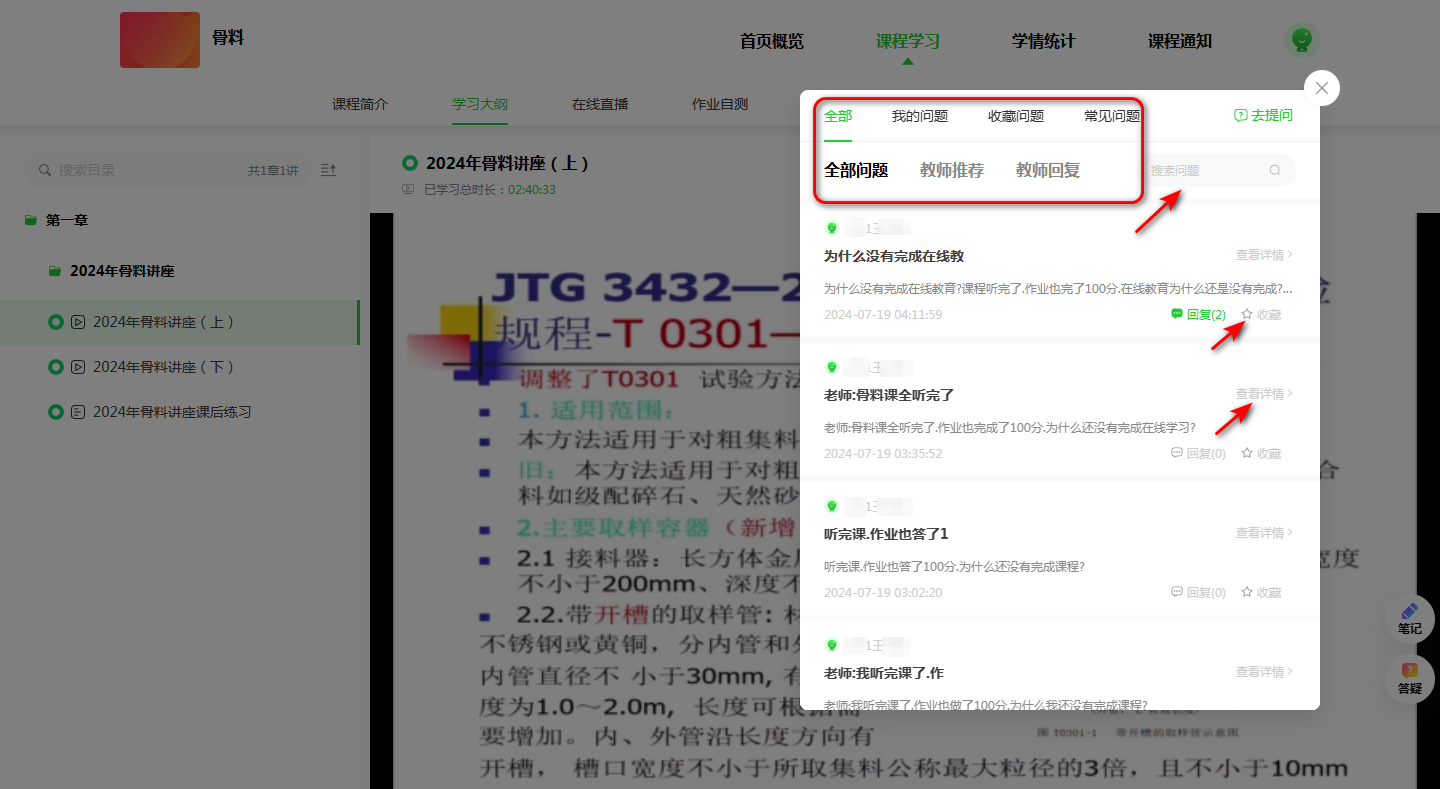Switch to 我的问题 tab

(x=919, y=116)
